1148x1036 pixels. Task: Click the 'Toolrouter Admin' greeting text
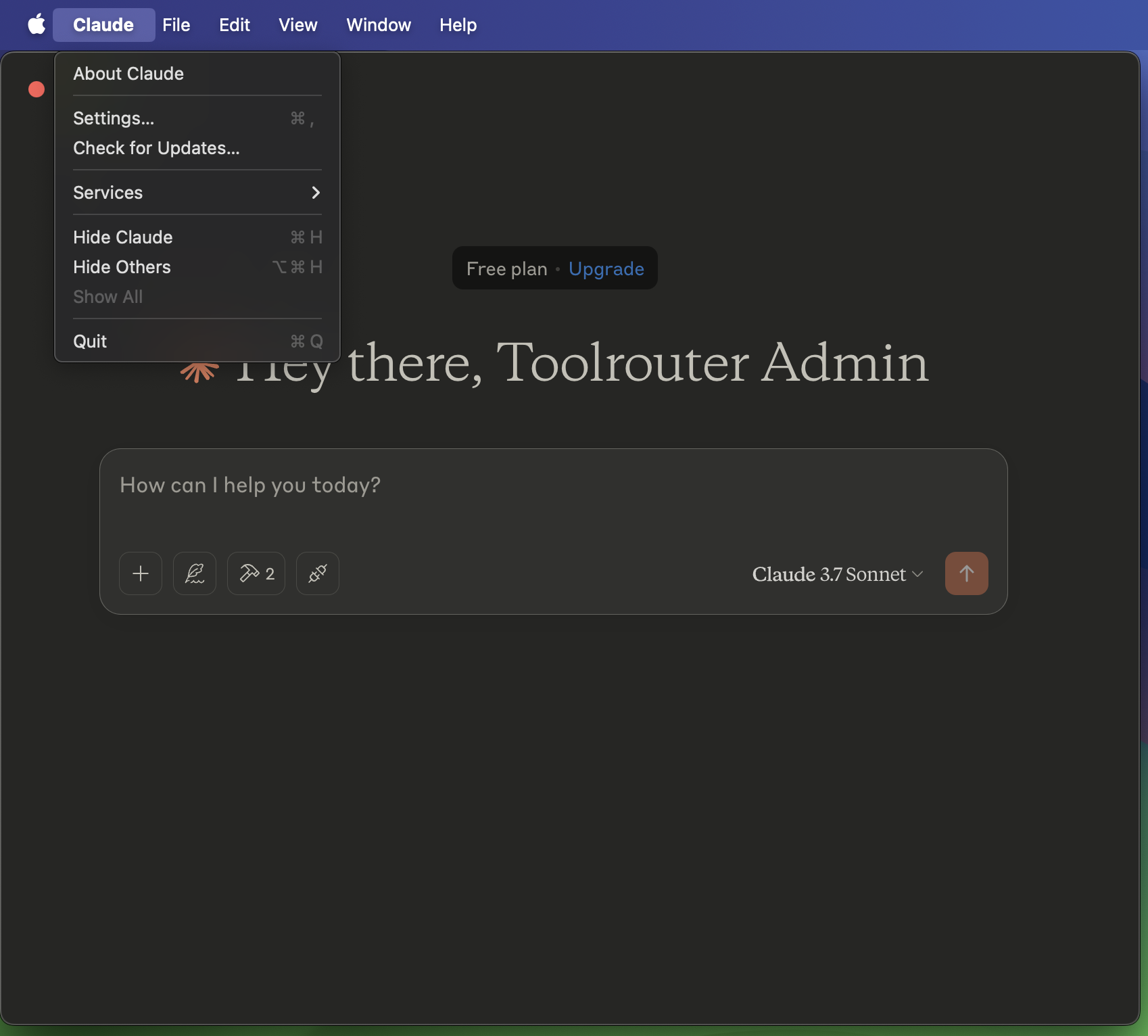(713, 362)
